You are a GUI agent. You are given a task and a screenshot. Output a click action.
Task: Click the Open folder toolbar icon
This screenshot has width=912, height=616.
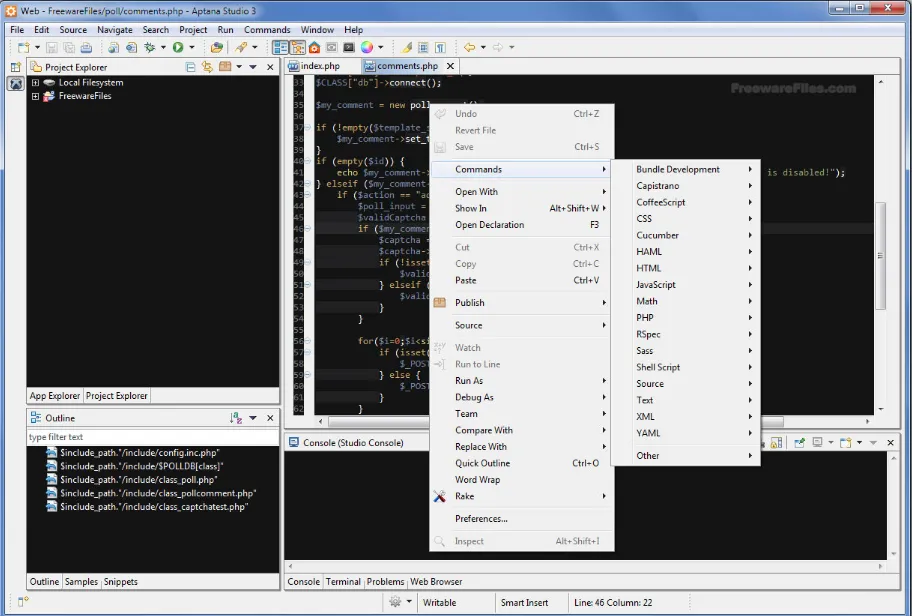click(216, 48)
